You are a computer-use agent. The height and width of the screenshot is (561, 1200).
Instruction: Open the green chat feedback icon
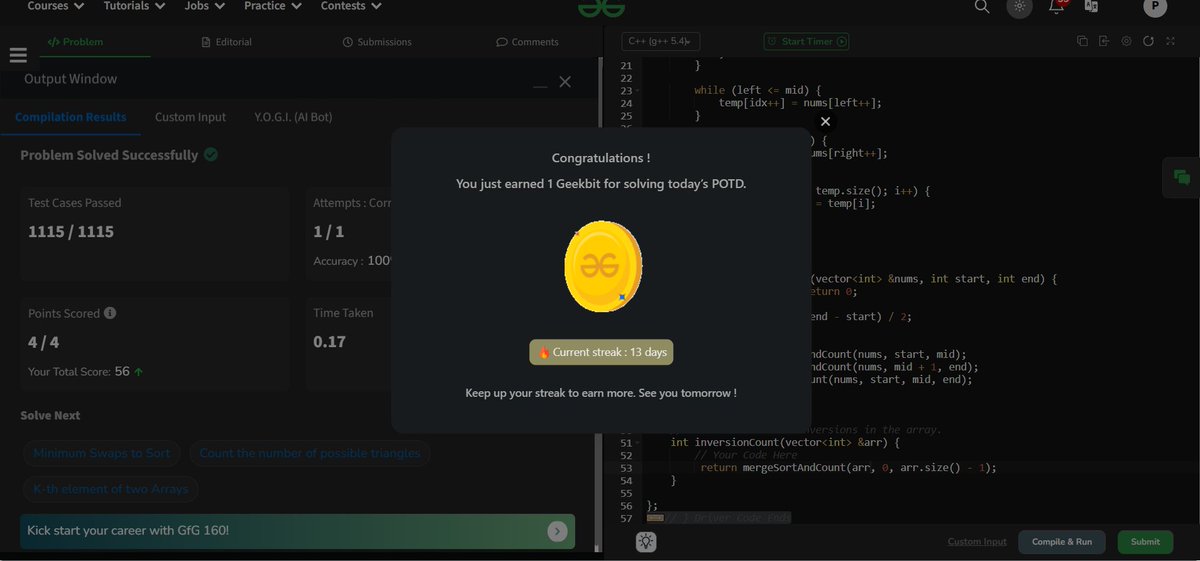[1182, 178]
